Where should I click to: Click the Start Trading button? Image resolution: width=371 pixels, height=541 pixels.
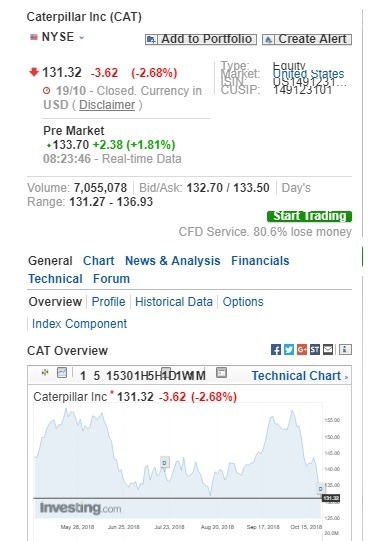click(310, 216)
